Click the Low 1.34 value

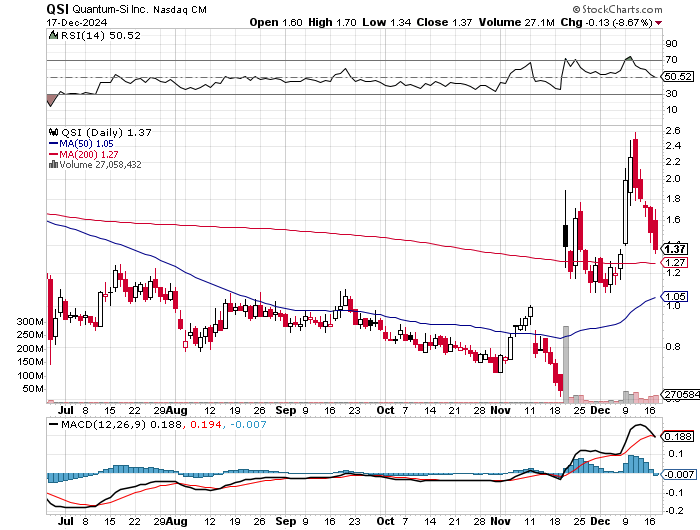[x=387, y=22]
